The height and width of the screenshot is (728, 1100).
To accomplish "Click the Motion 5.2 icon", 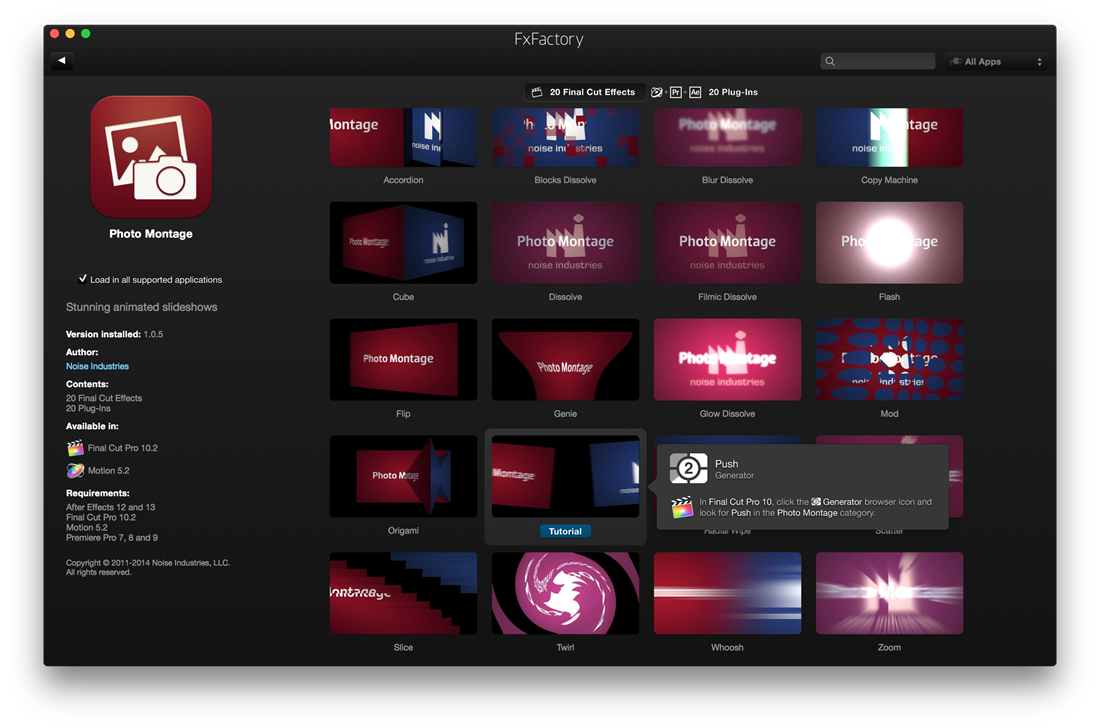I will tap(75, 471).
